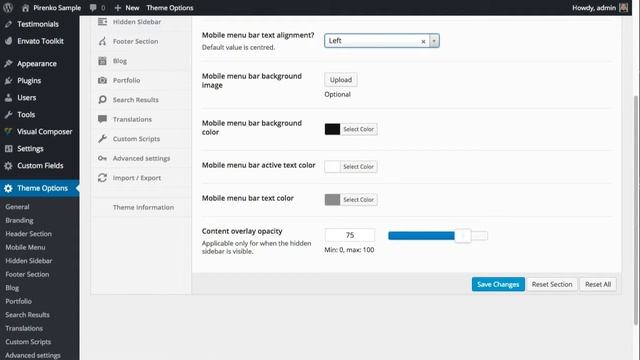
Task: Click the Mobile menu bar alignment select box
Action: (382, 41)
